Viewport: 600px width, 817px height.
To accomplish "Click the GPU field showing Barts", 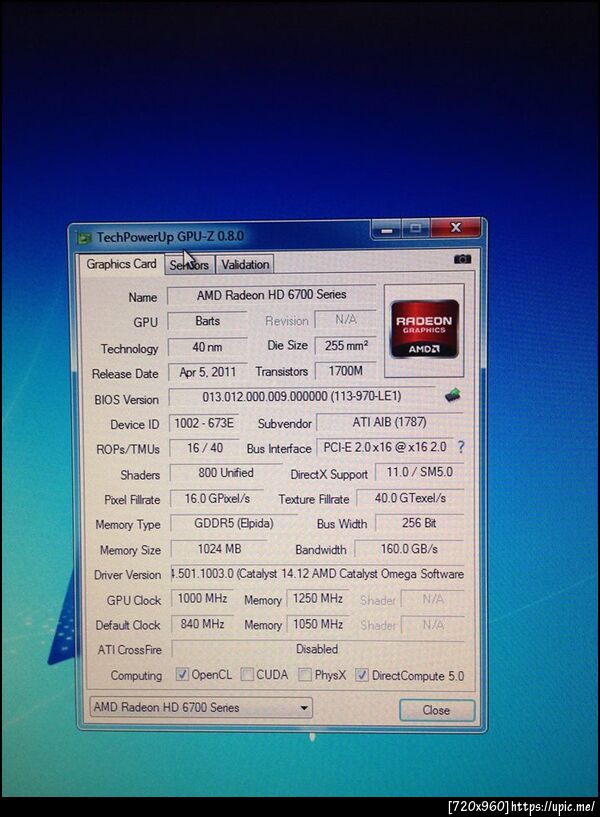I will 207,321.
